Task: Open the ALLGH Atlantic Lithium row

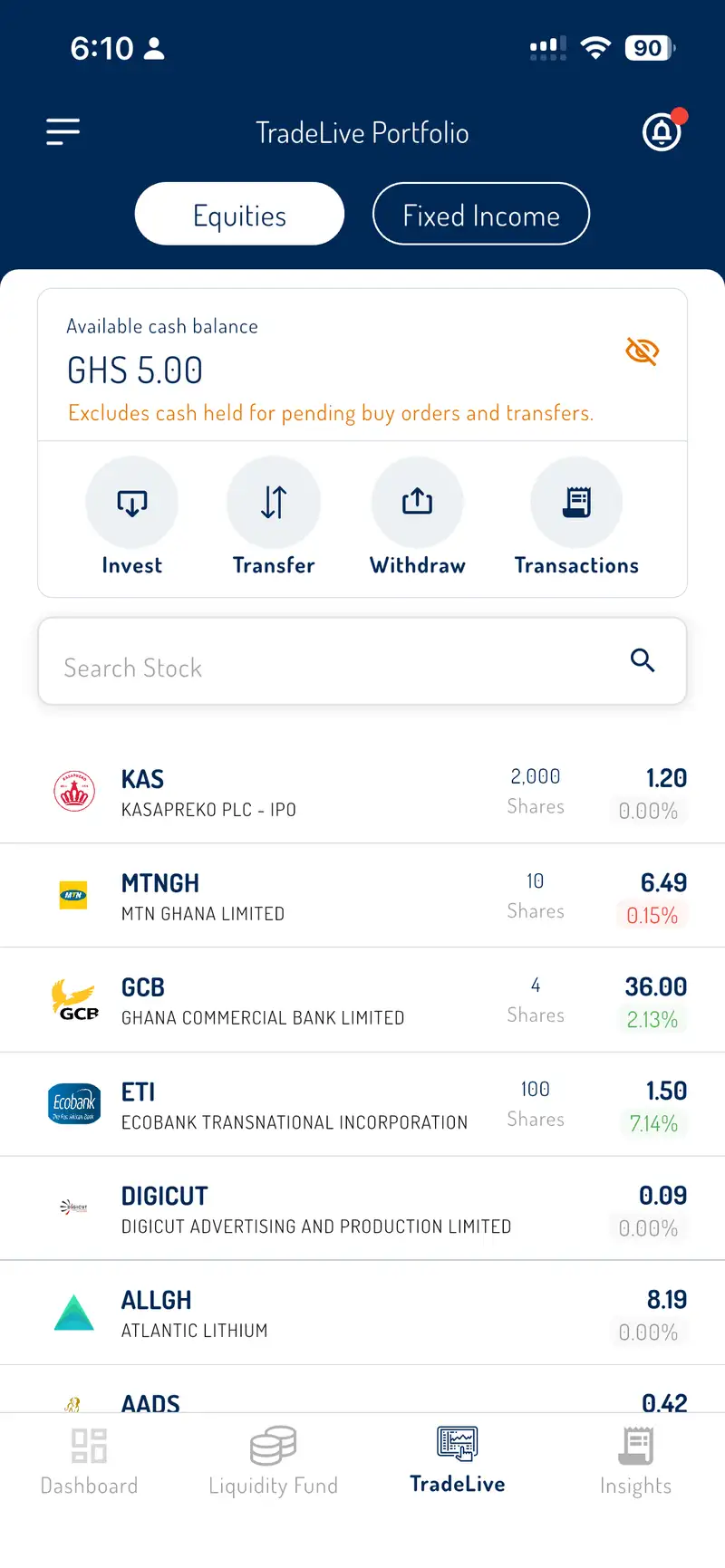Action: [362, 1313]
